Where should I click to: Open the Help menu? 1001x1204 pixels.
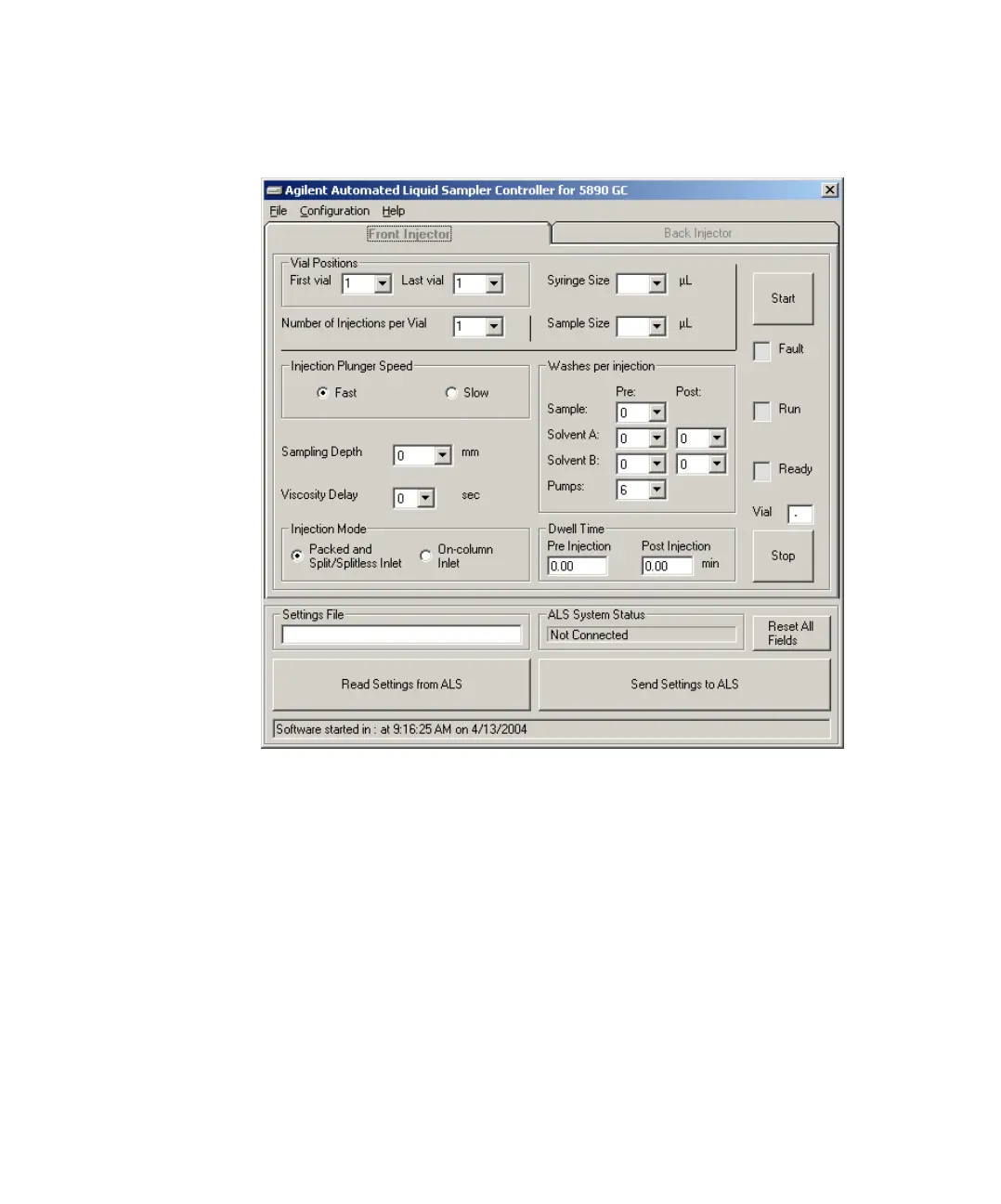pyautogui.click(x=394, y=211)
